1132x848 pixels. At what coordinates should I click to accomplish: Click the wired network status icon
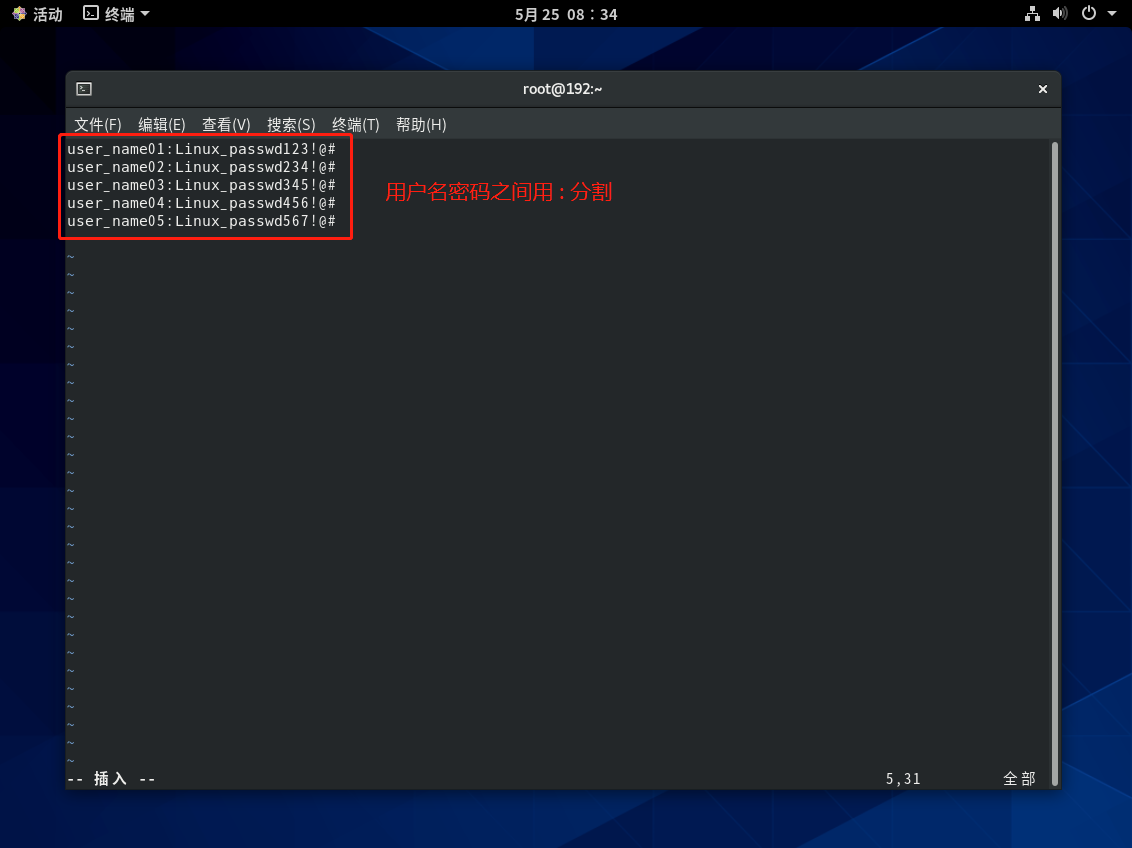coord(1033,14)
